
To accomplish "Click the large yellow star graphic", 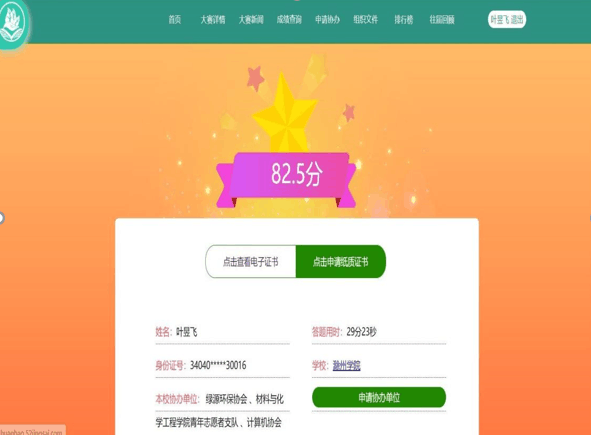I will pyautogui.click(x=285, y=113).
